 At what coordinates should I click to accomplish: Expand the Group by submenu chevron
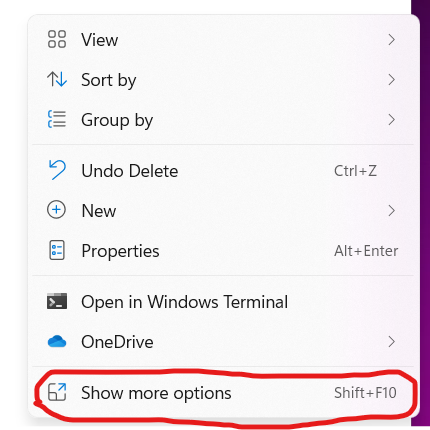tap(392, 120)
